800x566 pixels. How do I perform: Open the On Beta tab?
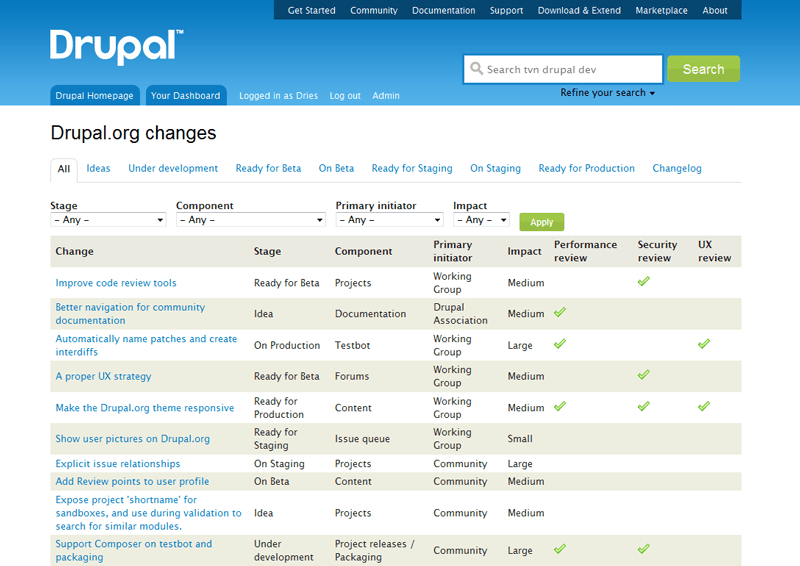tap(336, 168)
